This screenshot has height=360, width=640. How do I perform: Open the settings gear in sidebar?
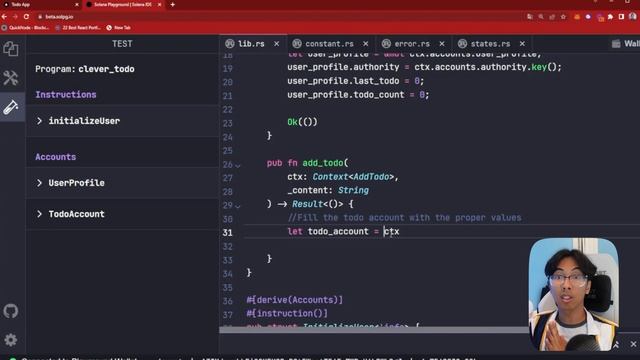(11, 340)
